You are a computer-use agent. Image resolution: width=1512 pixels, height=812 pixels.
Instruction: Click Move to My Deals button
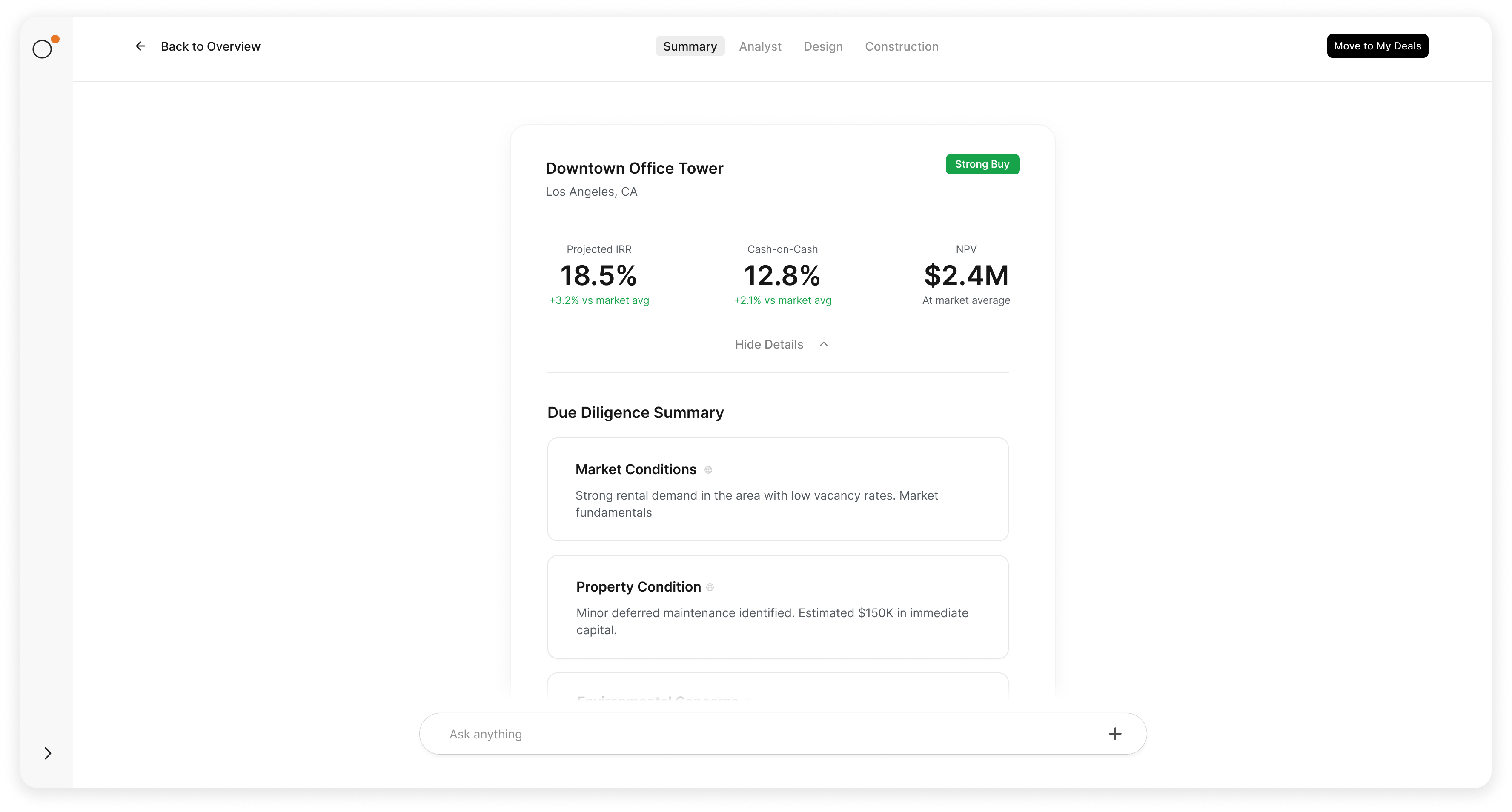coord(1377,46)
